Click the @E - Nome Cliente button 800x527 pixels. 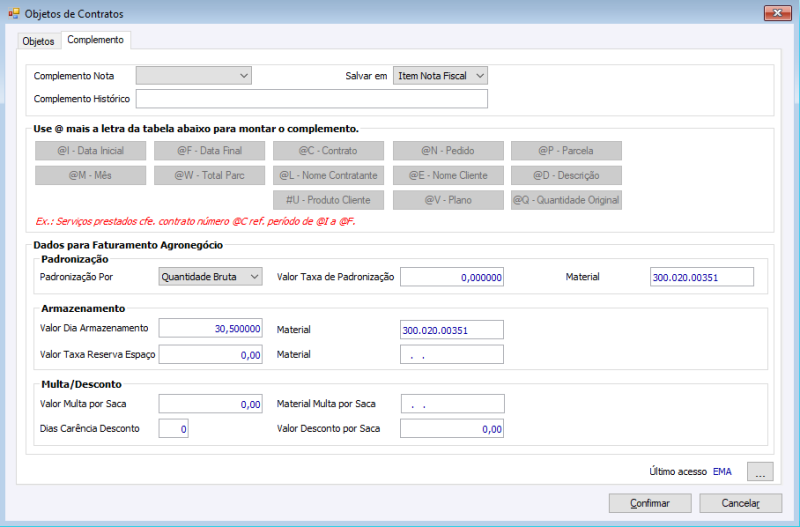tap(448, 175)
